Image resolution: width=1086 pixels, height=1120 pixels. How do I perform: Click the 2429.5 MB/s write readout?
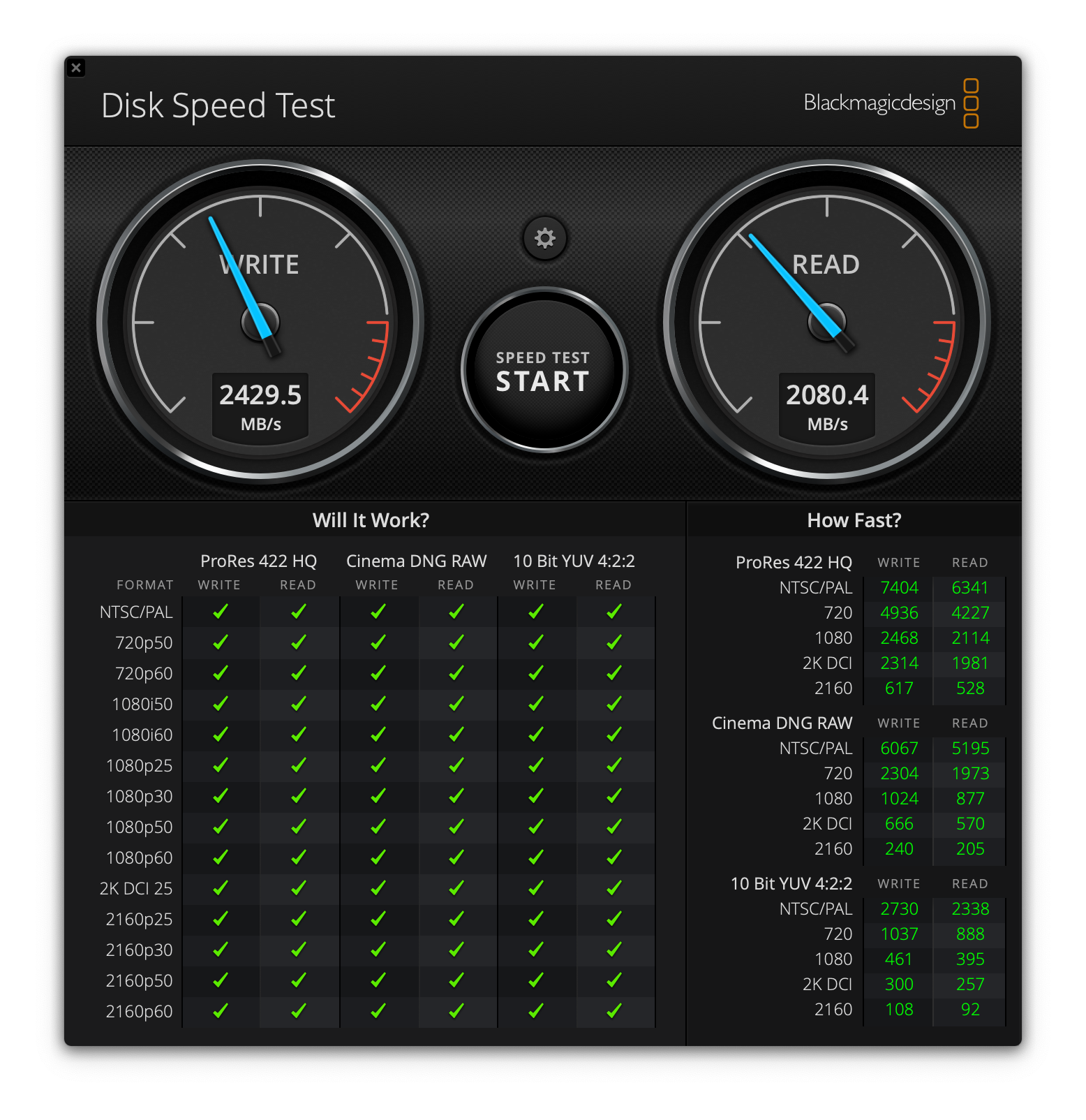click(x=260, y=406)
